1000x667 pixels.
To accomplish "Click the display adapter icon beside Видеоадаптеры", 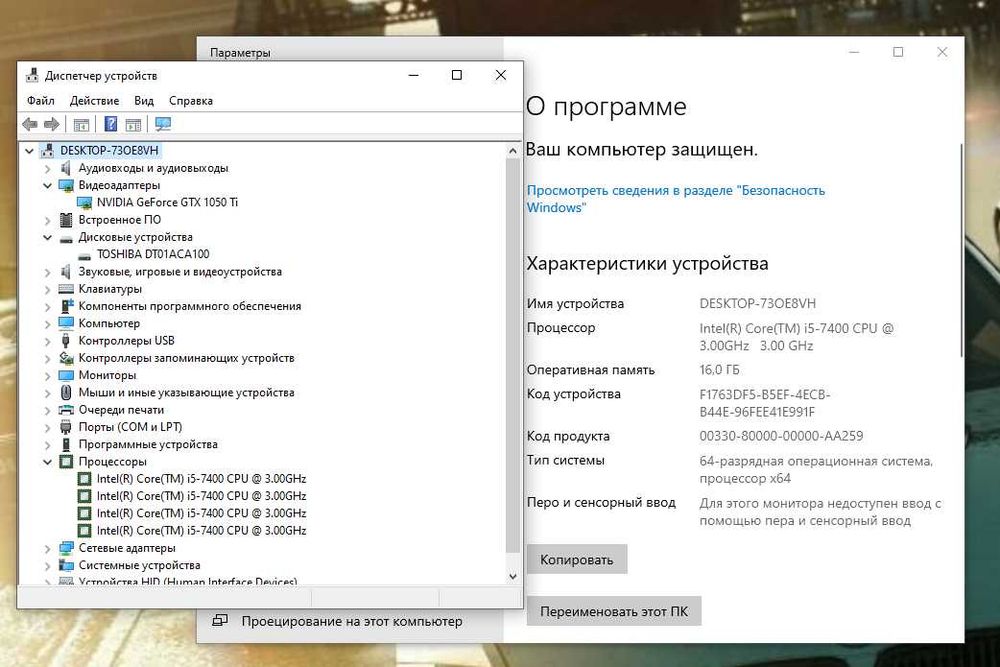I will (66, 186).
